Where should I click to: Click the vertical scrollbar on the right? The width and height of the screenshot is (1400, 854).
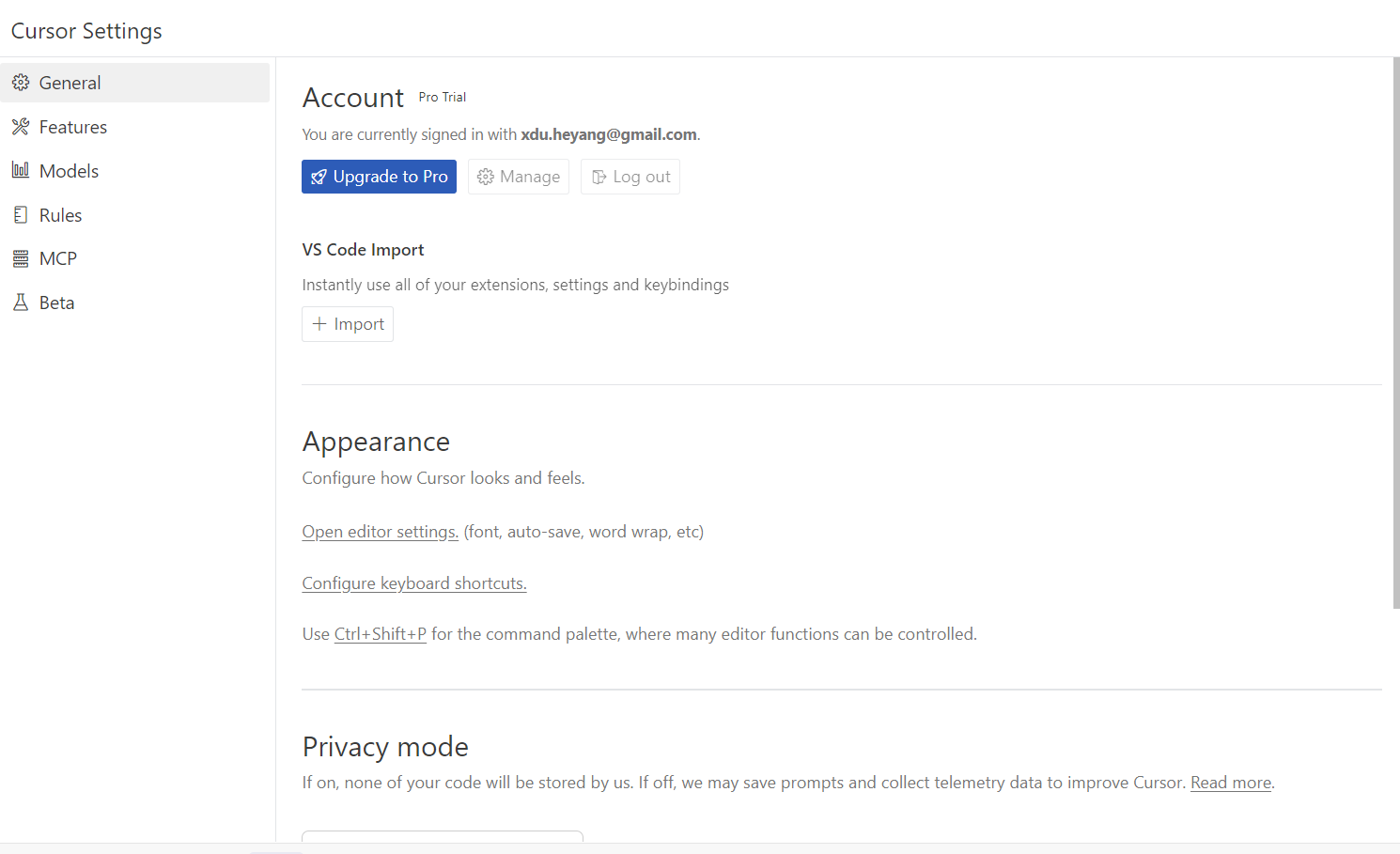click(1396, 333)
